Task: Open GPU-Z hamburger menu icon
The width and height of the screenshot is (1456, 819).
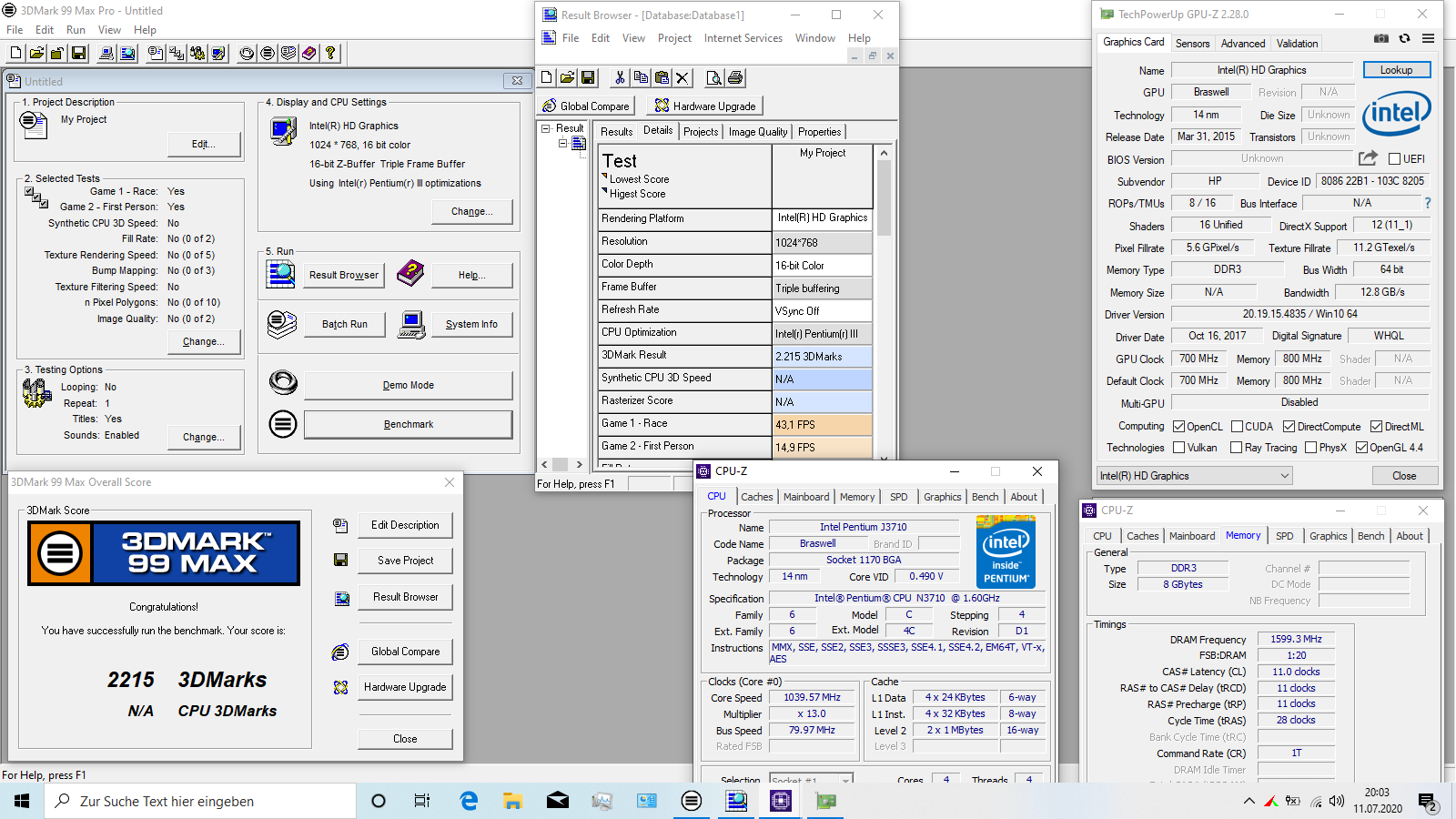Action: point(1429,39)
